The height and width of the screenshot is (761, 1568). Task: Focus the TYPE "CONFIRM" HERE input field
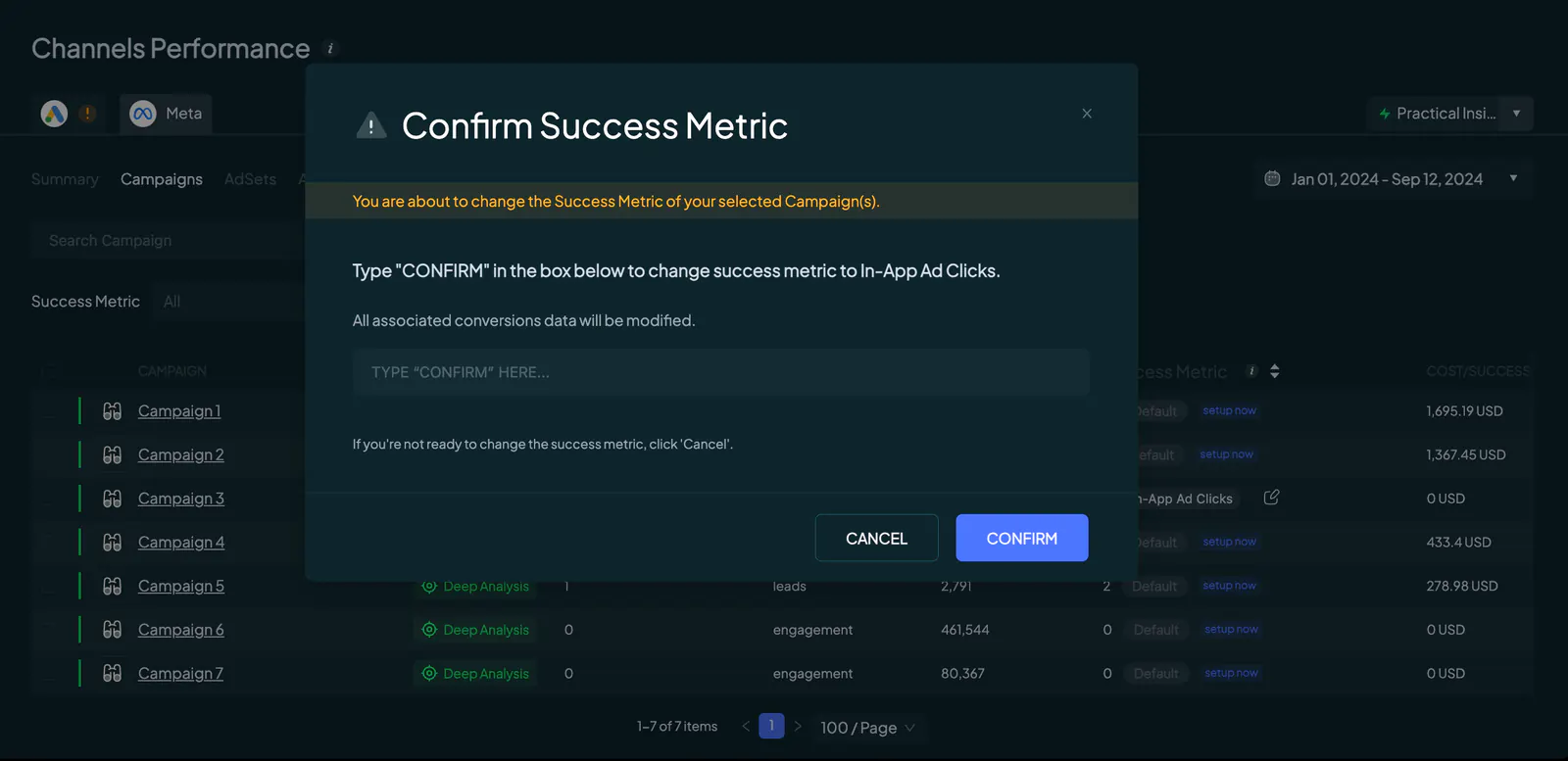[721, 372]
